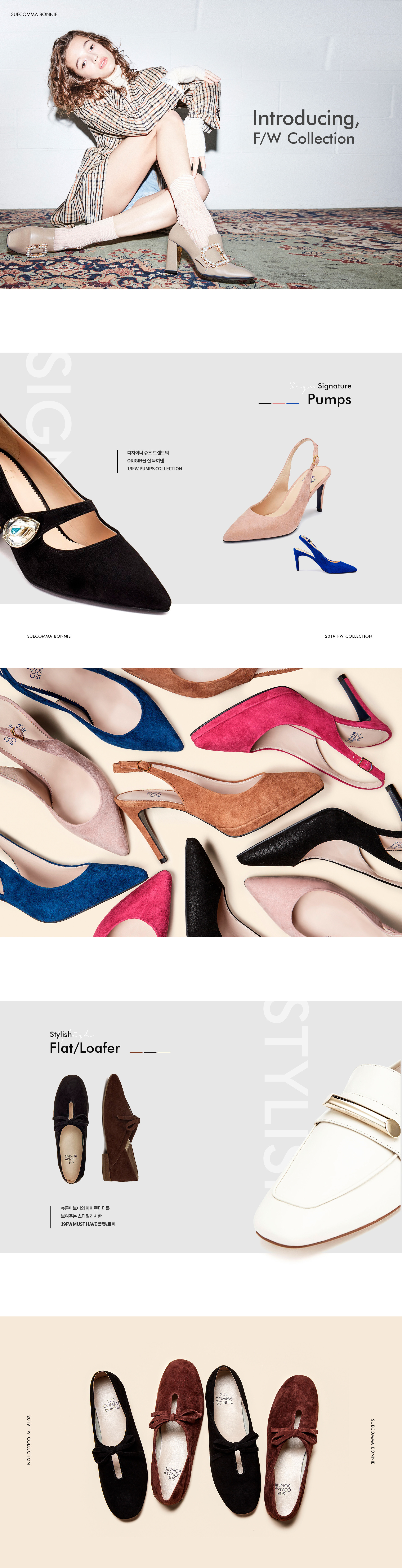Click the 'Signature' label above Pumps

(335, 386)
